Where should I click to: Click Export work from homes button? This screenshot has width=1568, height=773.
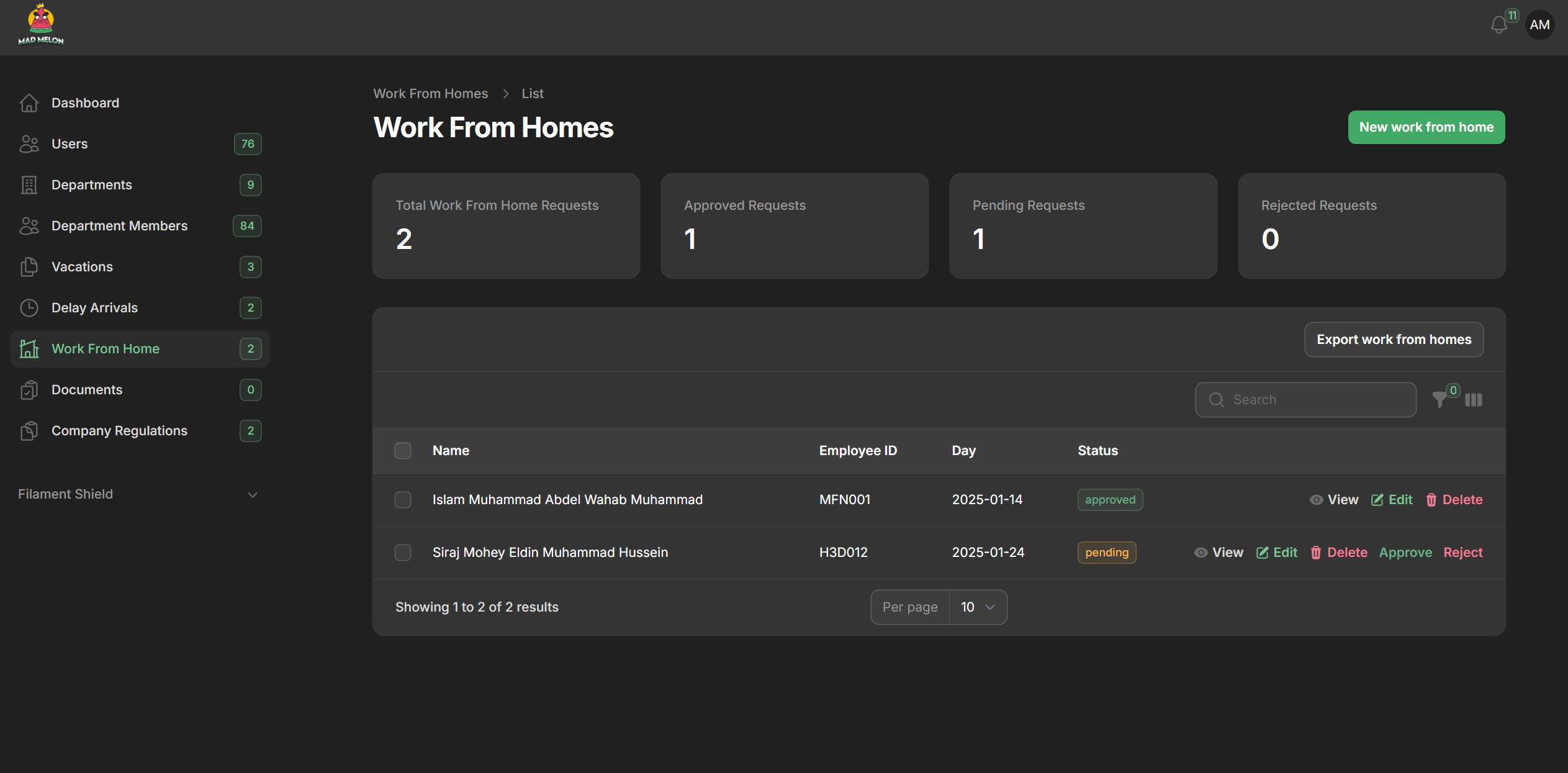point(1394,340)
